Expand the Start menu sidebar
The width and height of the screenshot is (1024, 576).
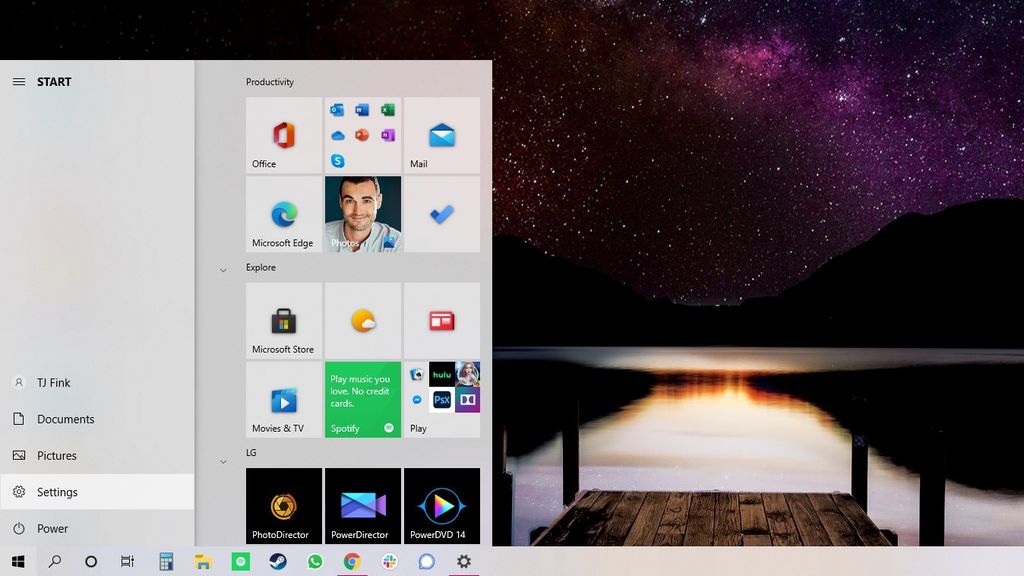(x=18, y=81)
